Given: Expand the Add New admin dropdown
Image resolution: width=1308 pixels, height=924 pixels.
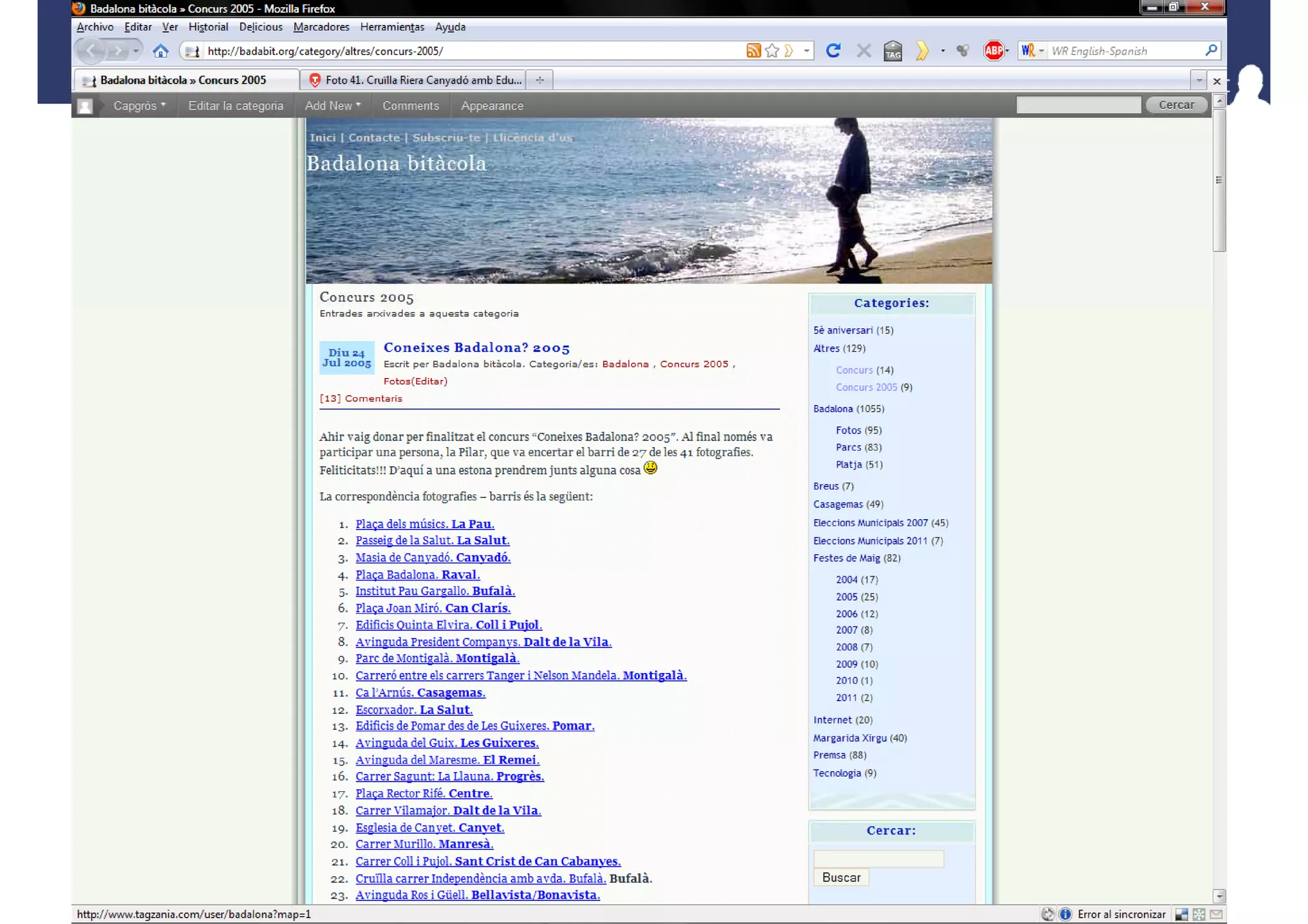Looking at the screenshot, I should [332, 106].
